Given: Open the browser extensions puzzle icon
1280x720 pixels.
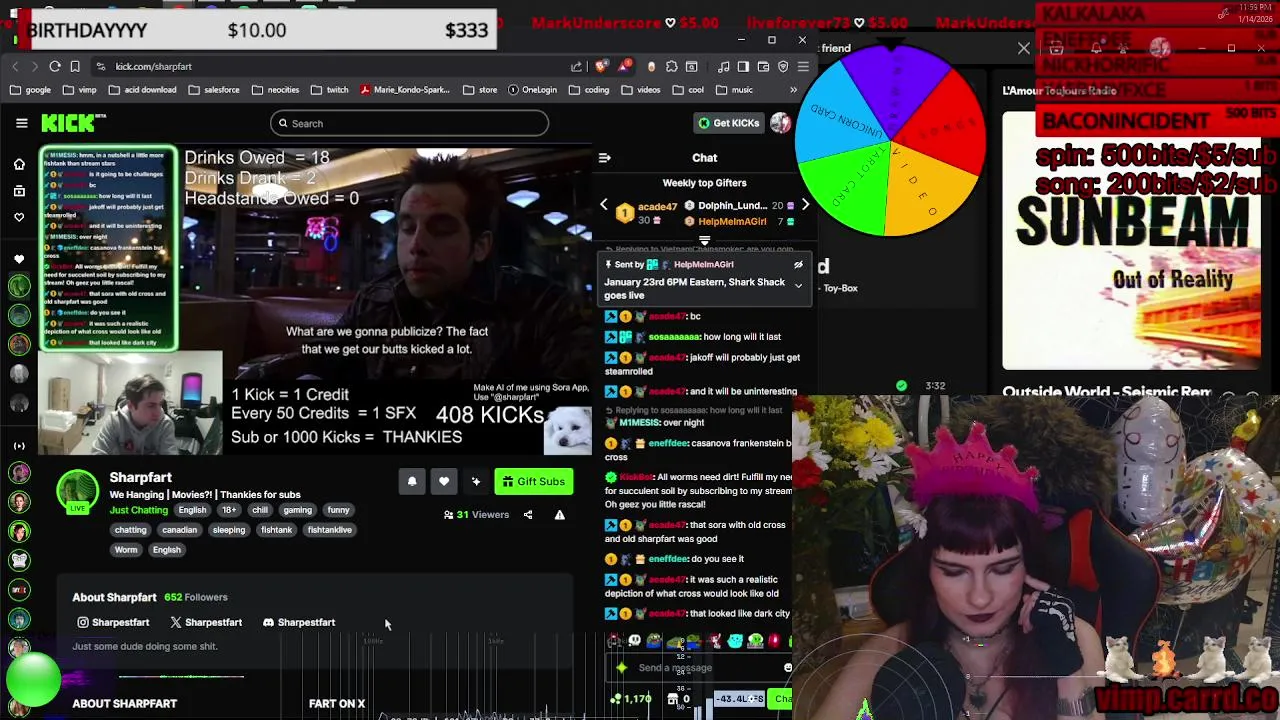Looking at the screenshot, I should pos(672,66).
